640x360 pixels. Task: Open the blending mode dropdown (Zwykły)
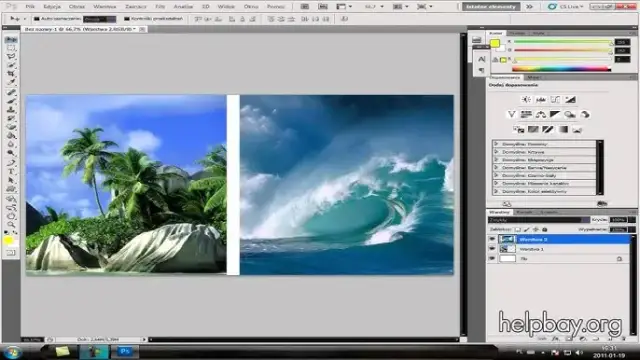click(x=539, y=220)
